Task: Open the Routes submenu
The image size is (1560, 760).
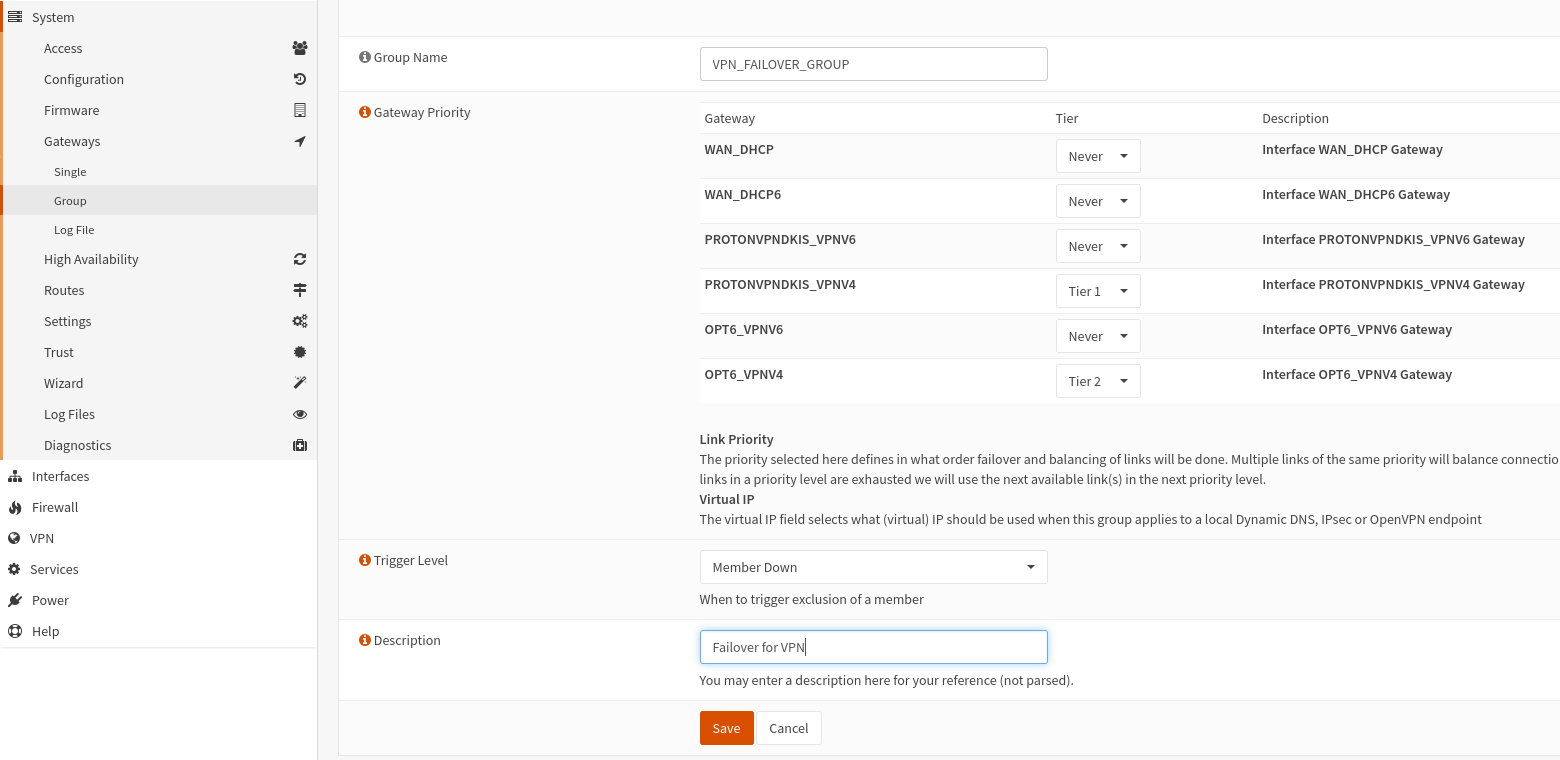Action: point(160,290)
